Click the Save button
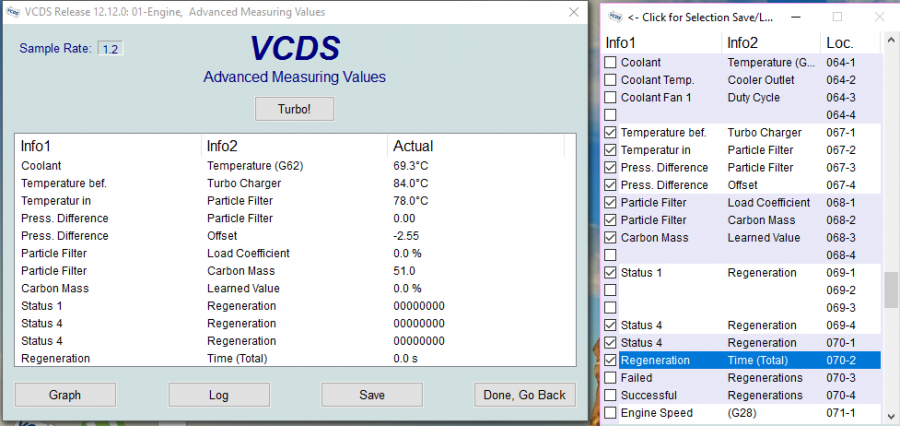The image size is (900, 426). click(372, 394)
